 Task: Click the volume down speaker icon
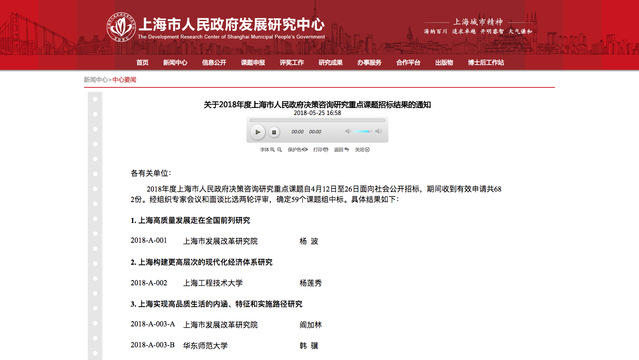348,131
